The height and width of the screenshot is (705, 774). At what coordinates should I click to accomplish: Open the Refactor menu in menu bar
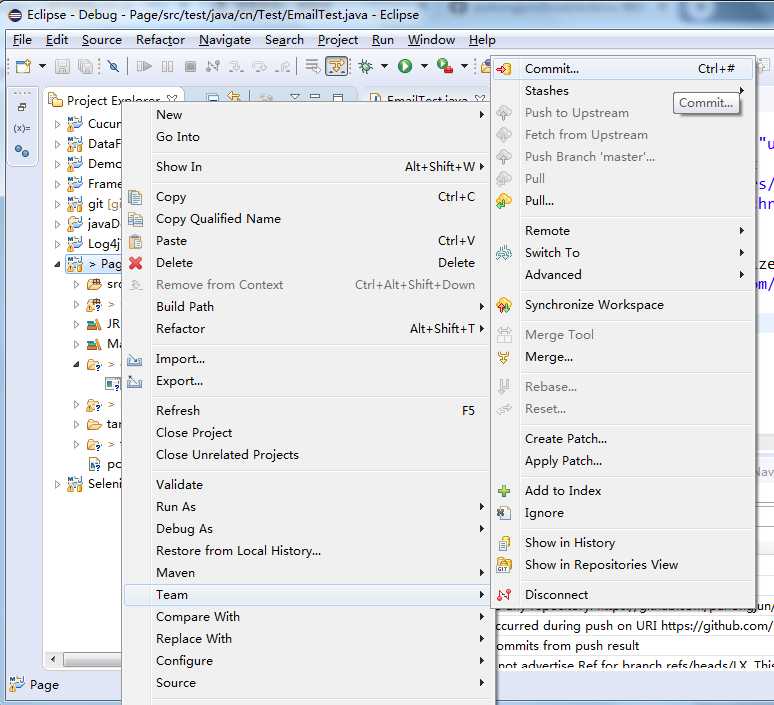point(160,40)
